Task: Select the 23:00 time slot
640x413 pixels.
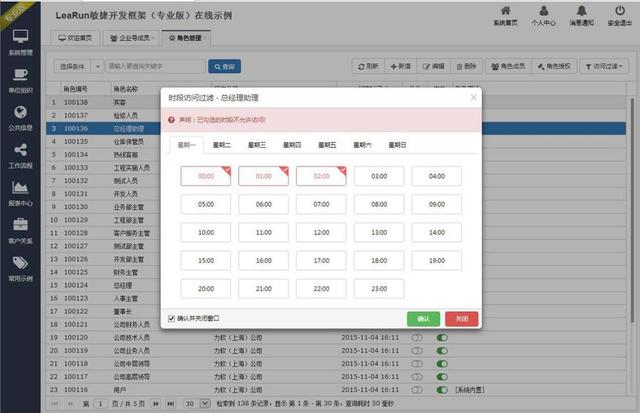Action: 379,289
